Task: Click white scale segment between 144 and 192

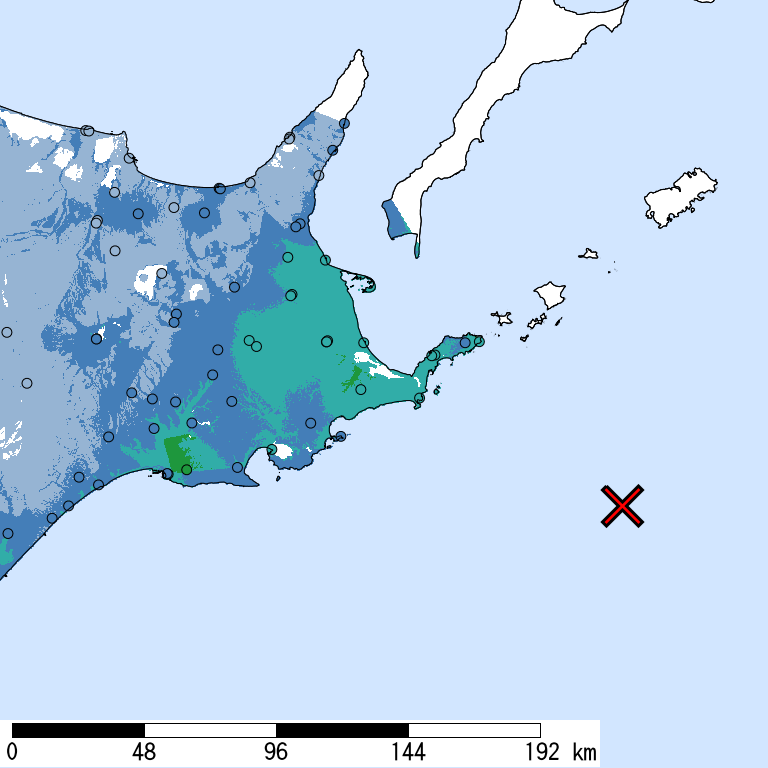Action: [x=475, y=730]
